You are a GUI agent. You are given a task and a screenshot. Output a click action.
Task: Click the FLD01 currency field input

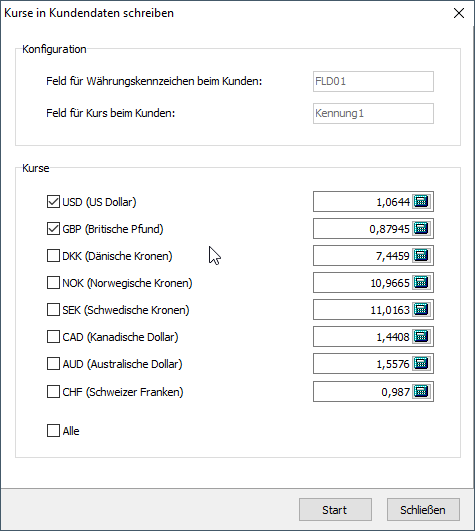click(373, 81)
